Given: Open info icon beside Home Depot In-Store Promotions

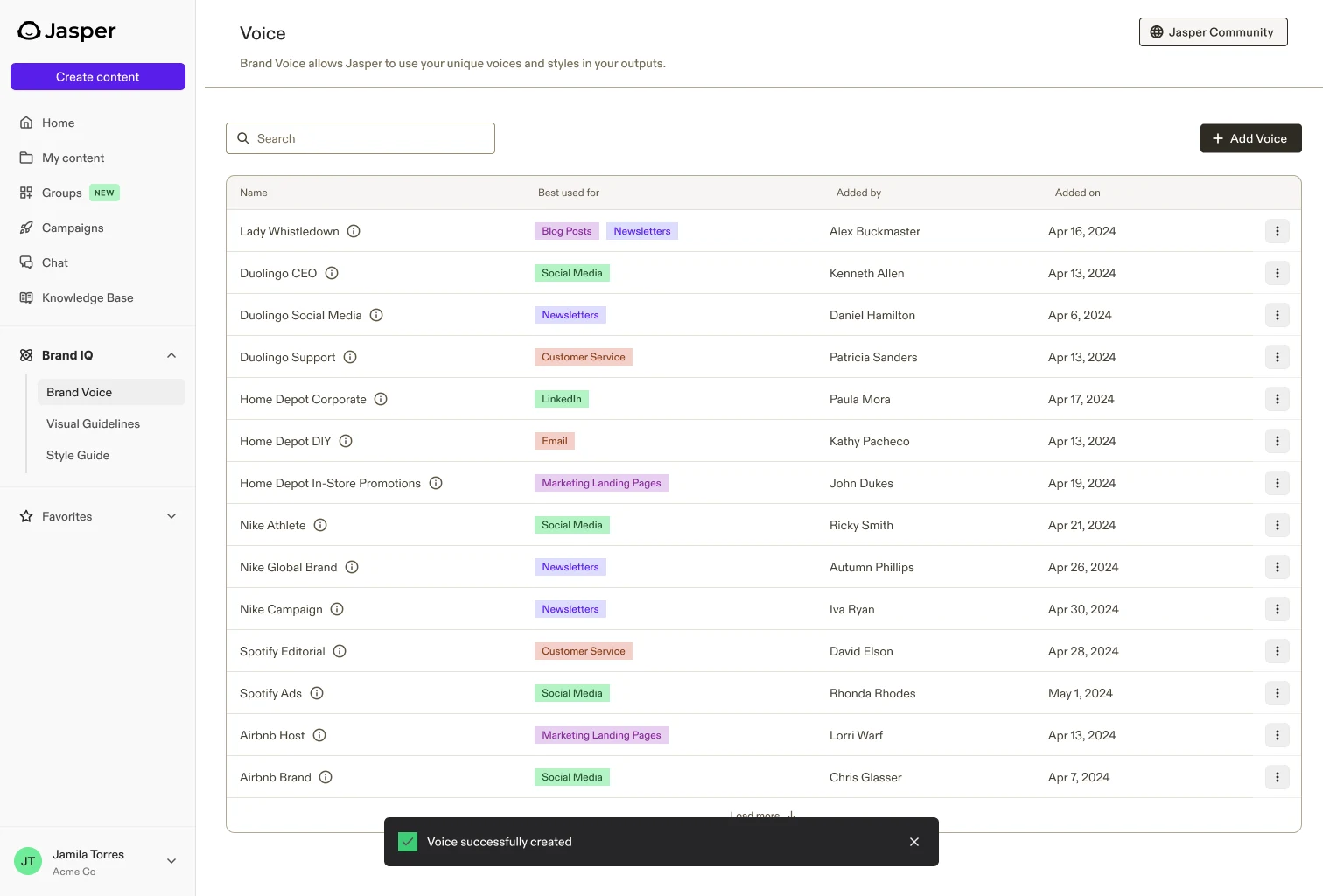Looking at the screenshot, I should [x=436, y=483].
